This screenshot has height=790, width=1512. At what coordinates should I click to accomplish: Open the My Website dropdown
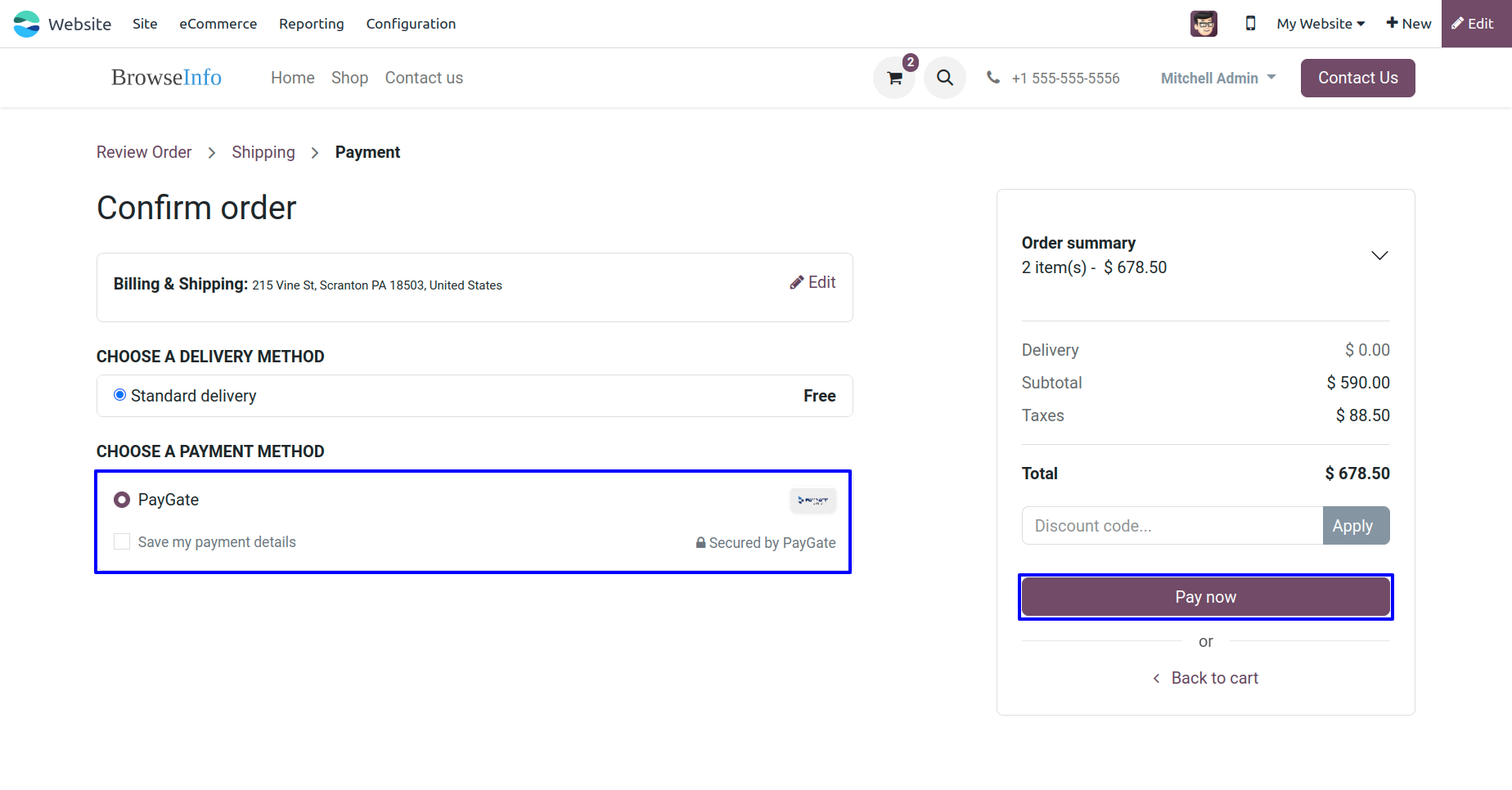tap(1321, 24)
